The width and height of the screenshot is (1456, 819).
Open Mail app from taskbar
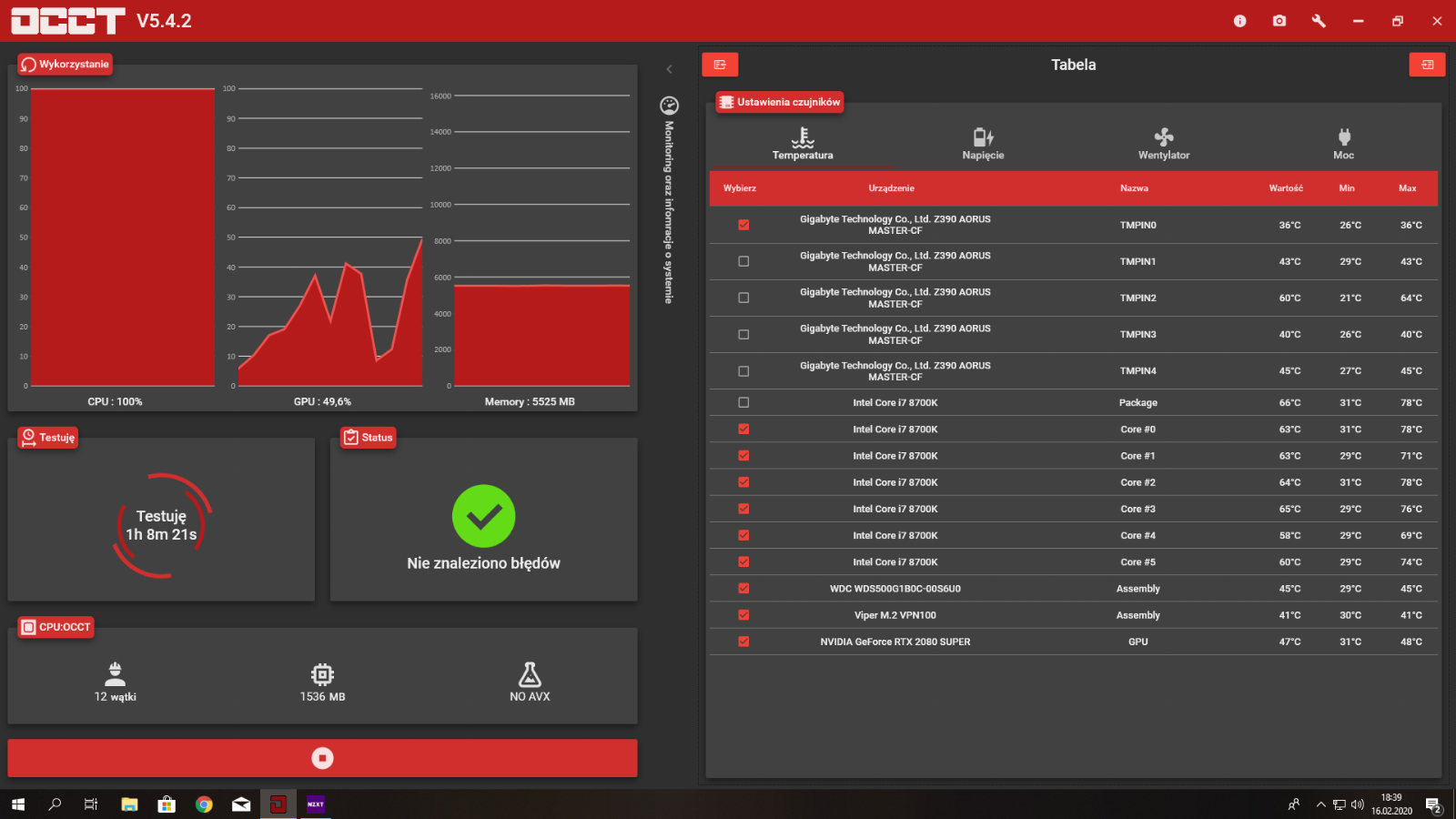click(241, 804)
